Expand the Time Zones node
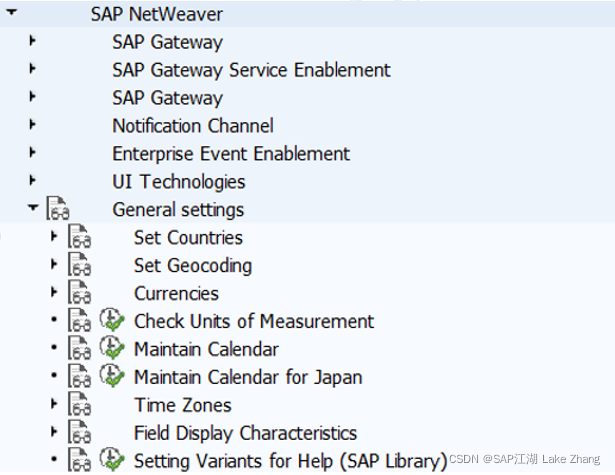 54,404
